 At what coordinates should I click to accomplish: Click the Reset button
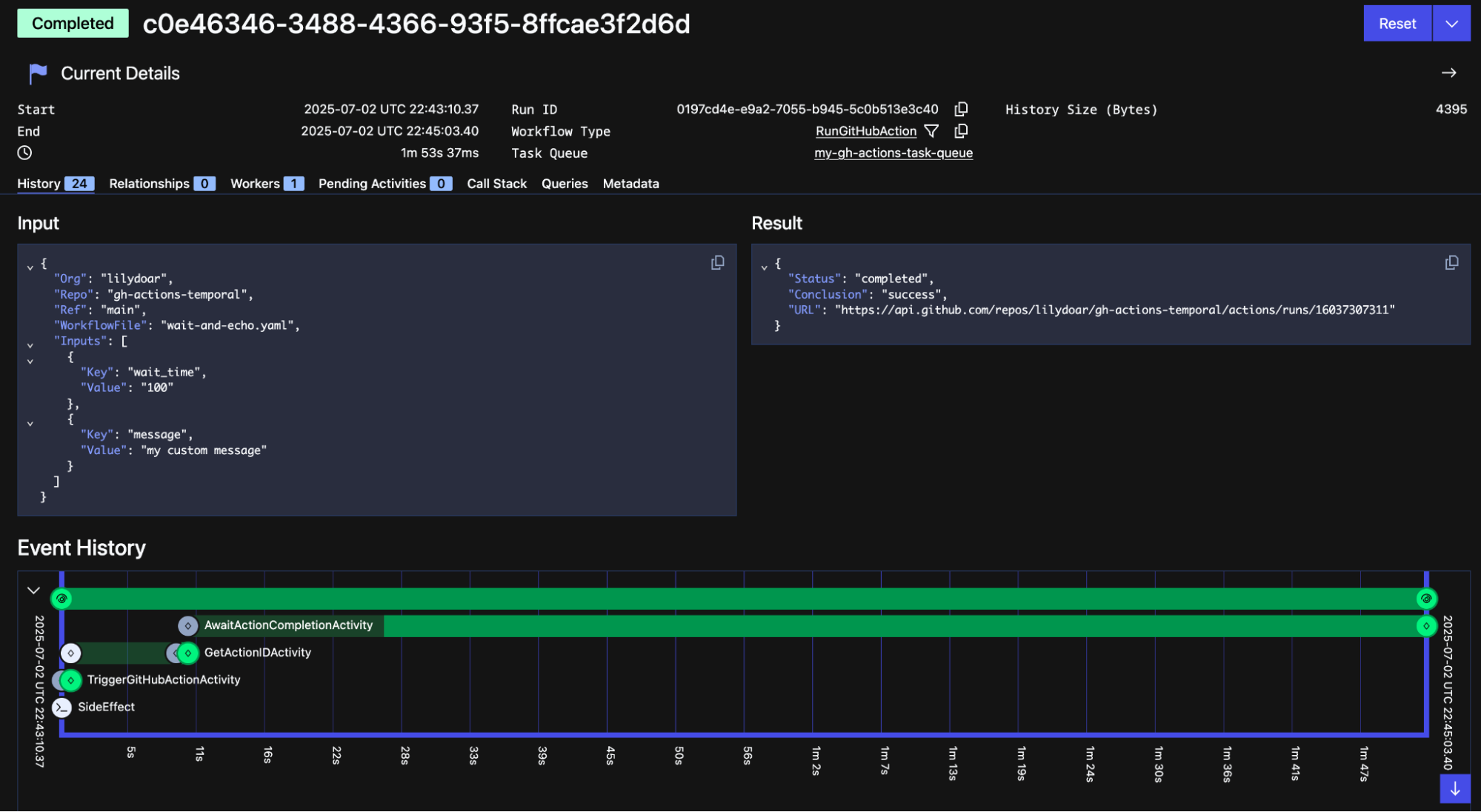(x=1397, y=24)
